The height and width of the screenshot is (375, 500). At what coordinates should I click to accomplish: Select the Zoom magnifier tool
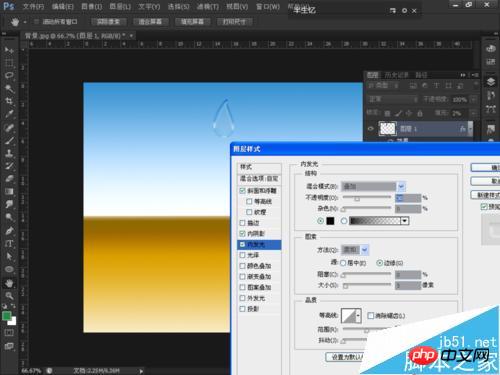pos(9,296)
